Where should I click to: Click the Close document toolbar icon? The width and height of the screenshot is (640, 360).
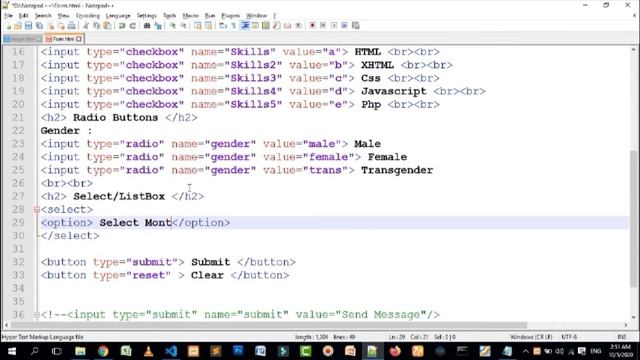pyautogui.click(x=50, y=26)
